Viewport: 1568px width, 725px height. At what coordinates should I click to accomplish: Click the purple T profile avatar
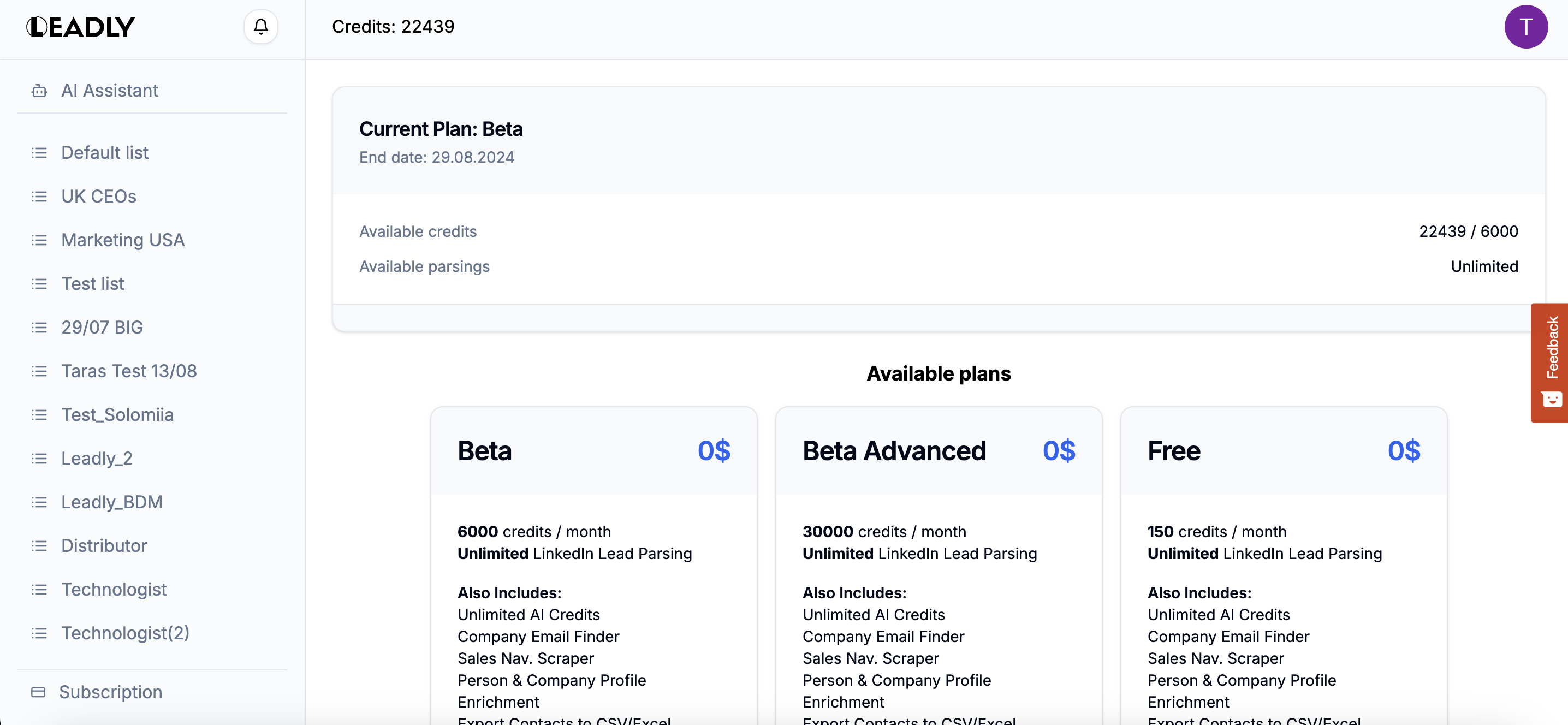click(x=1525, y=27)
